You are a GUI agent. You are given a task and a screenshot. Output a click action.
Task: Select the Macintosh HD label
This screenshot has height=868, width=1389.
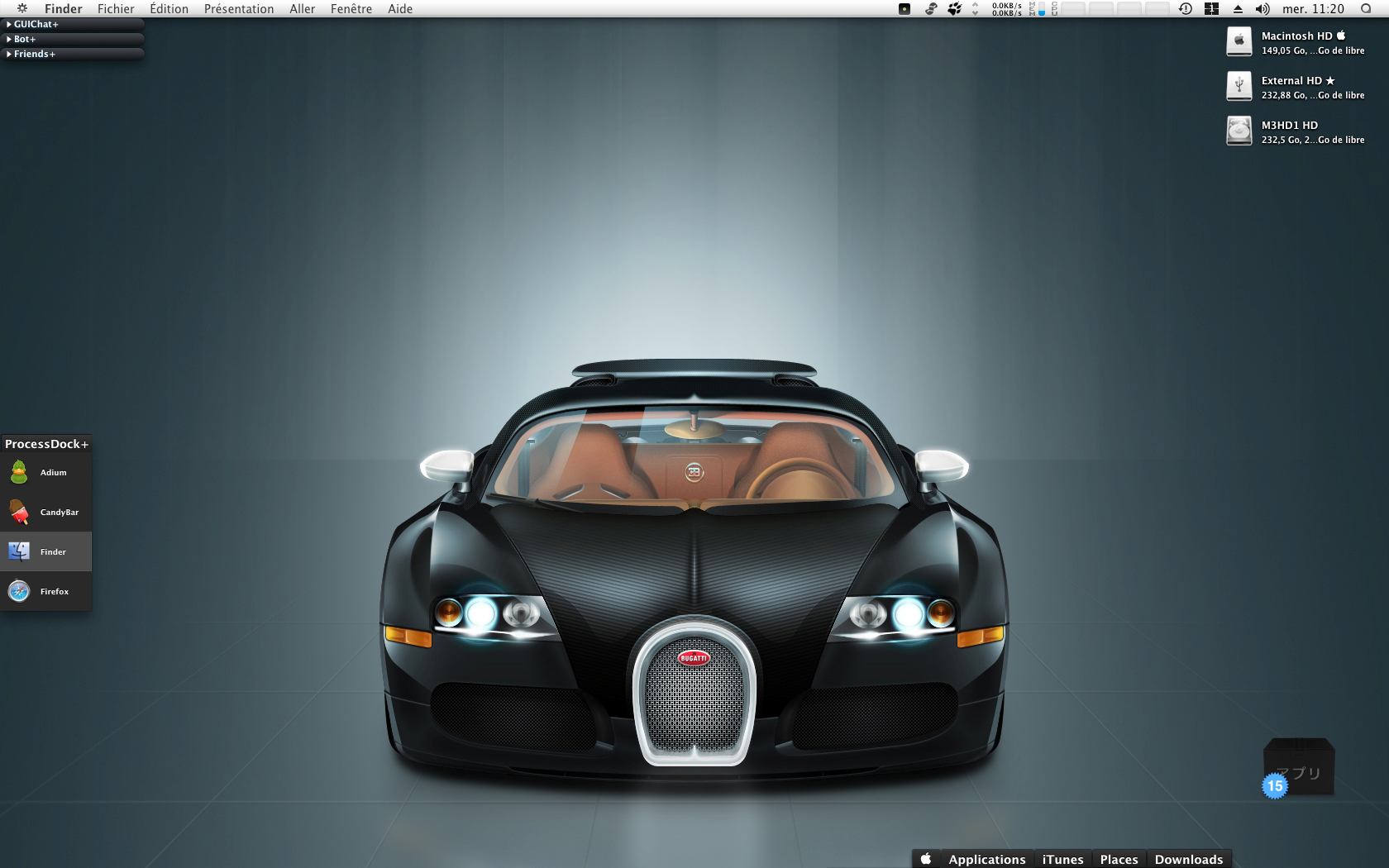pos(1303,36)
